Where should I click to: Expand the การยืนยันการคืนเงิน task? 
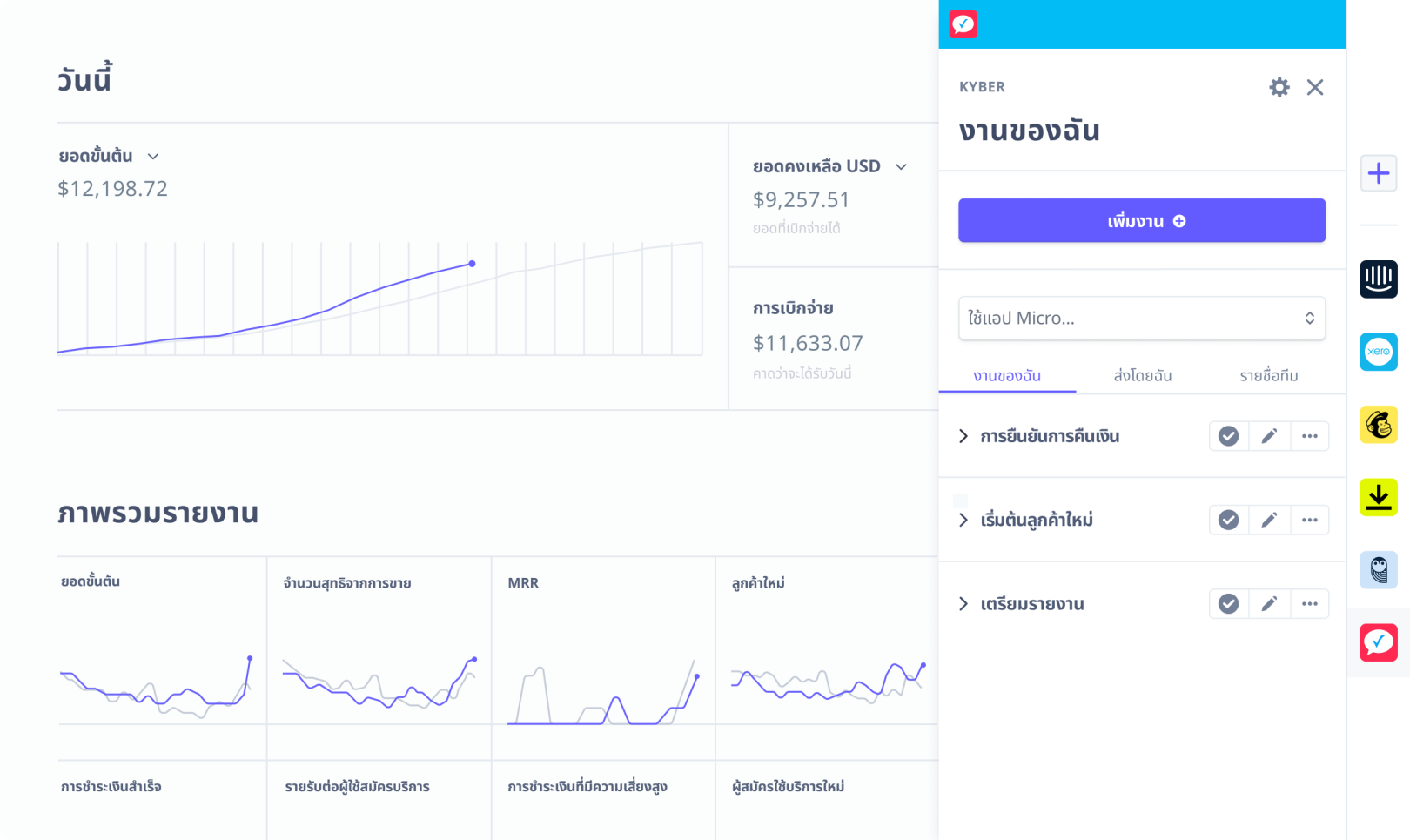pyautogui.click(x=963, y=436)
